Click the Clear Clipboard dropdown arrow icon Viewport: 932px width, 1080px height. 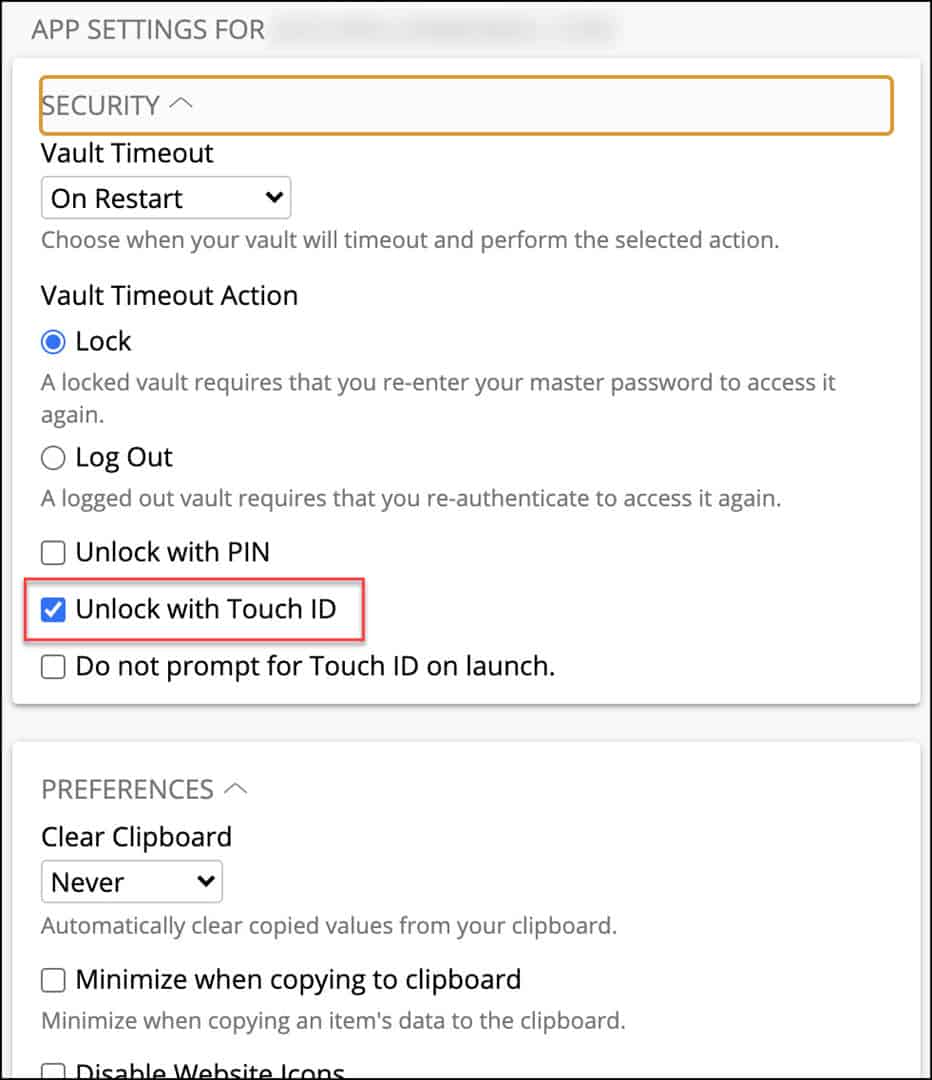(x=205, y=882)
